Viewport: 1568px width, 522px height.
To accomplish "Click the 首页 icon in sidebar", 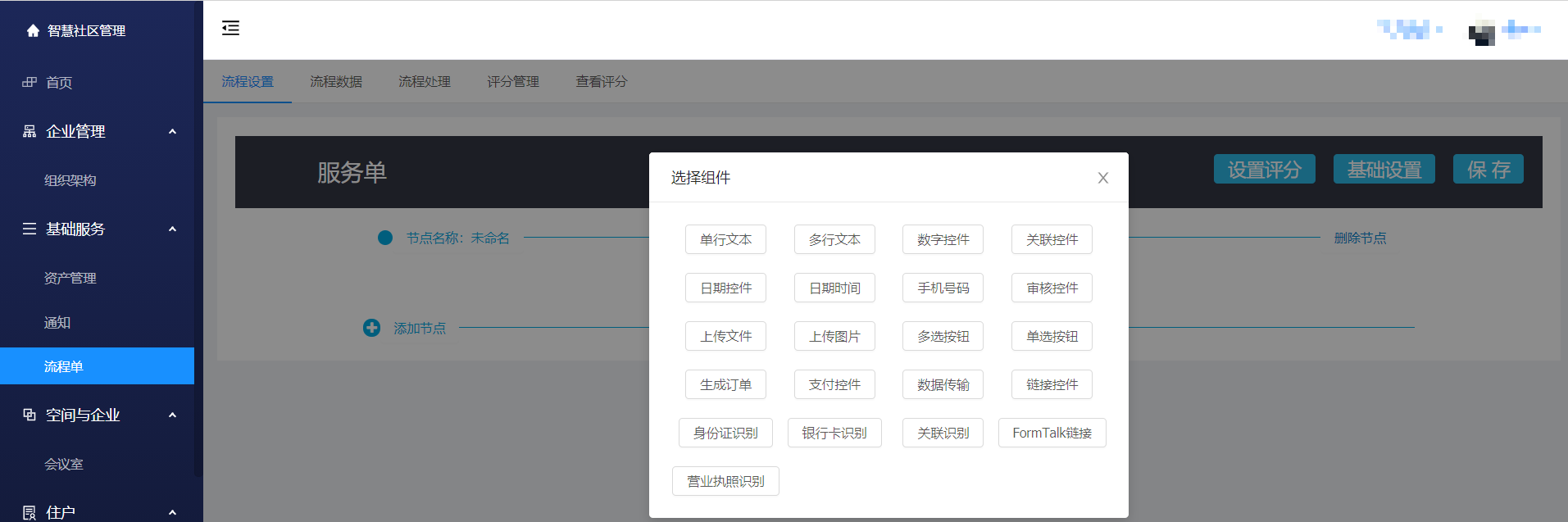I will tap(30, 82).
